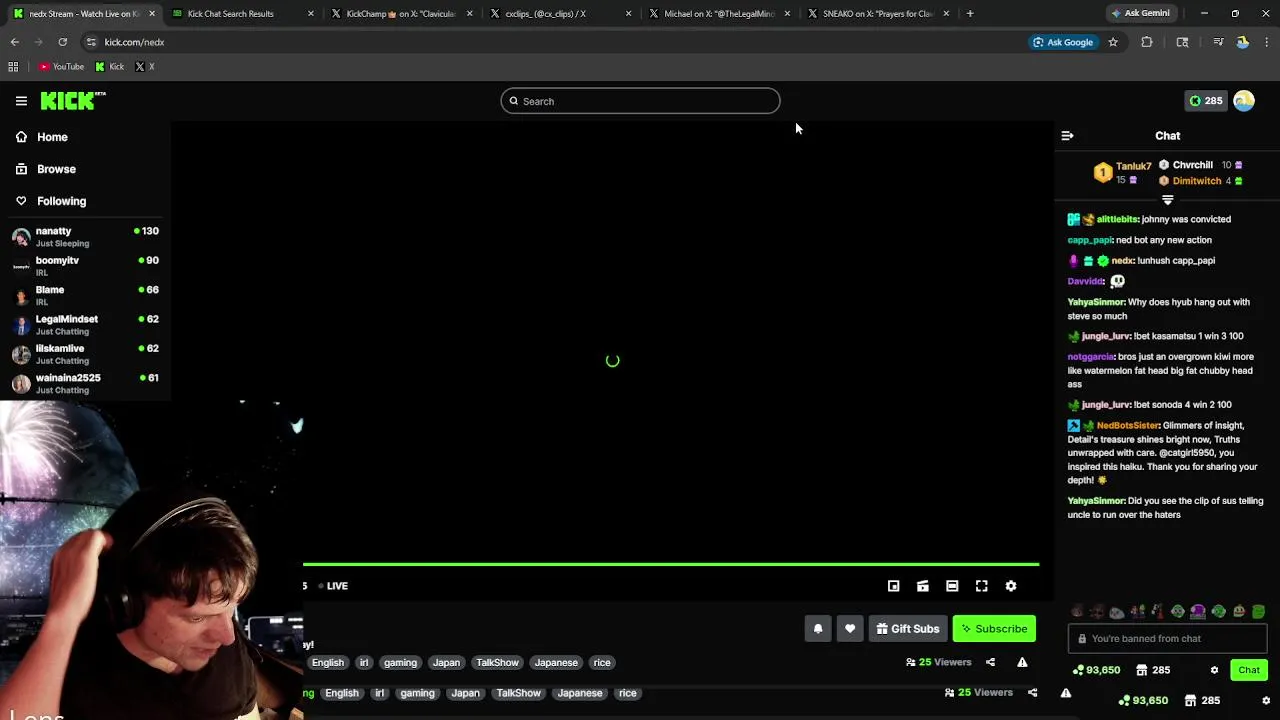Open the X bookmark in bookmarks bar

pos(145,67)
